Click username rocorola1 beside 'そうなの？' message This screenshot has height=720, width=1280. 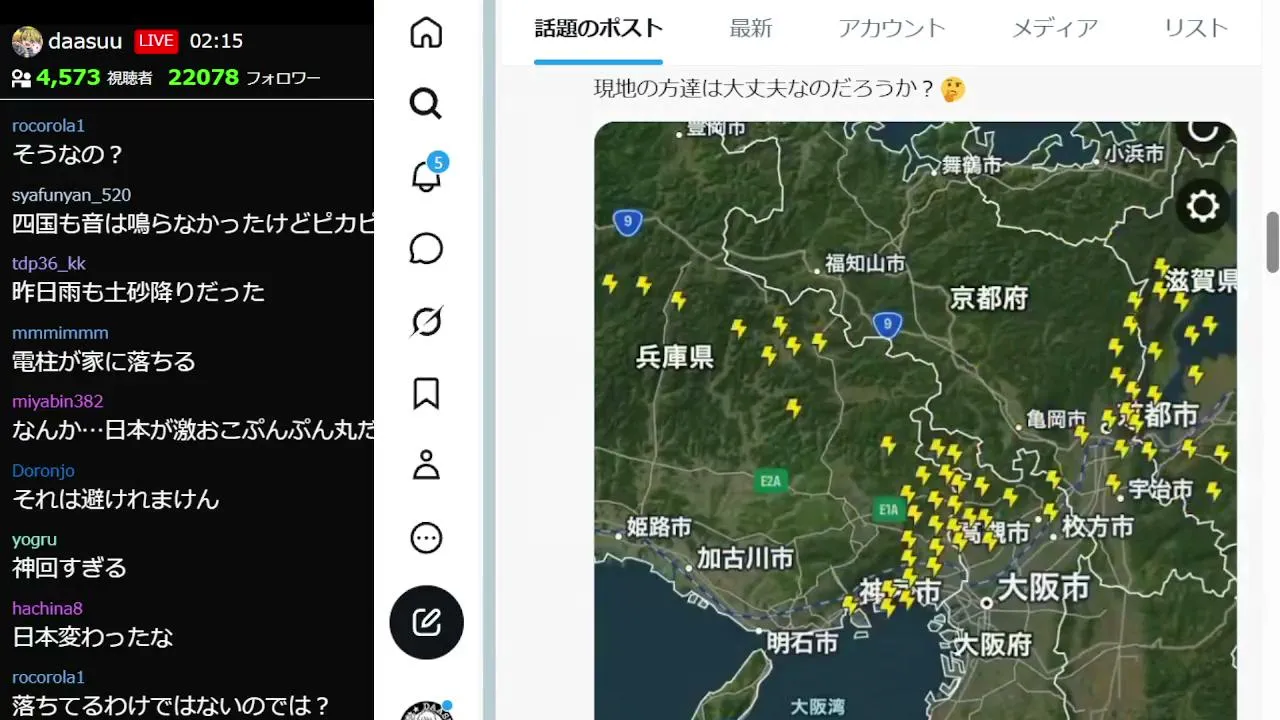(x=48, y=126)
